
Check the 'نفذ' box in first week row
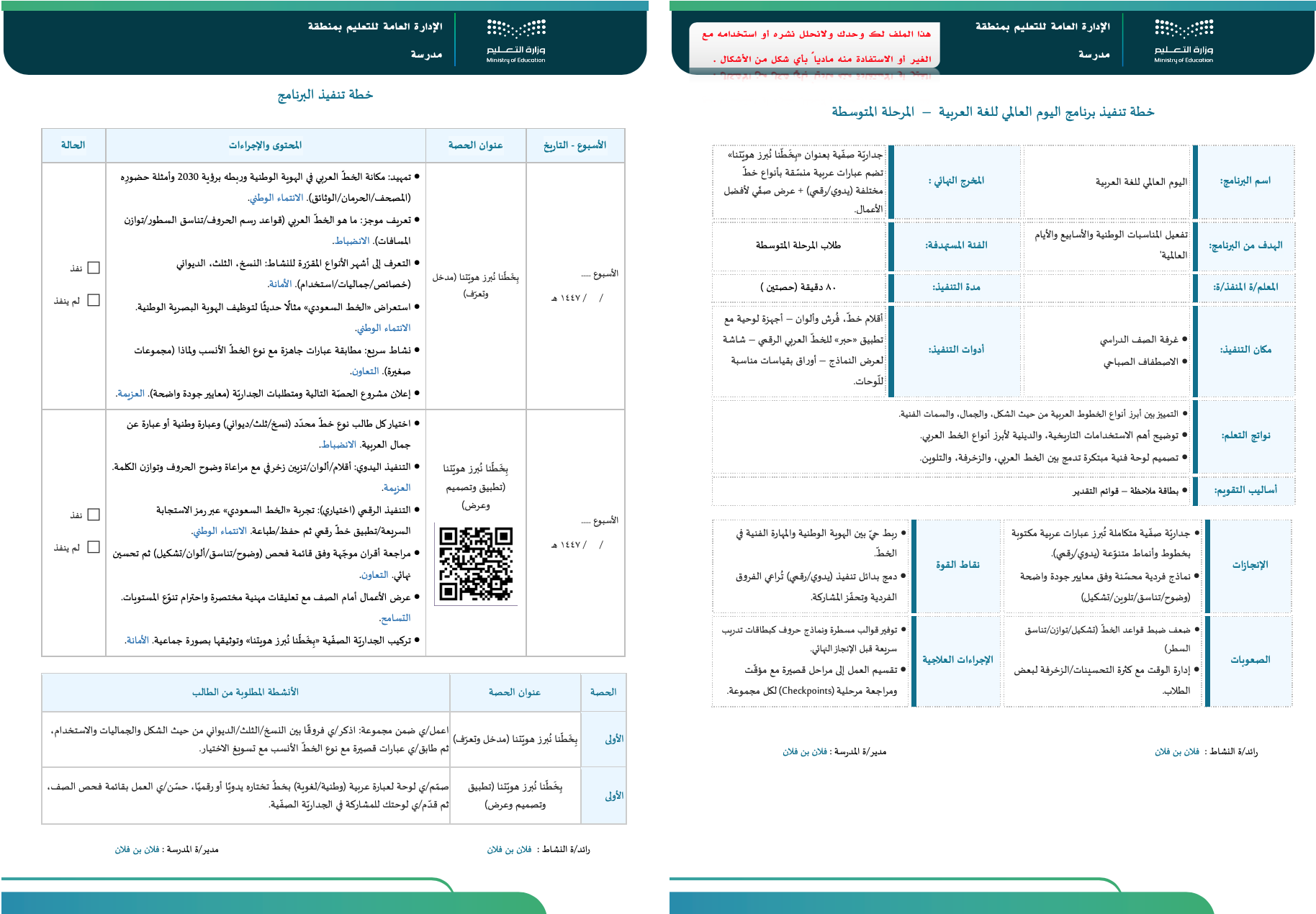[94, 268]
